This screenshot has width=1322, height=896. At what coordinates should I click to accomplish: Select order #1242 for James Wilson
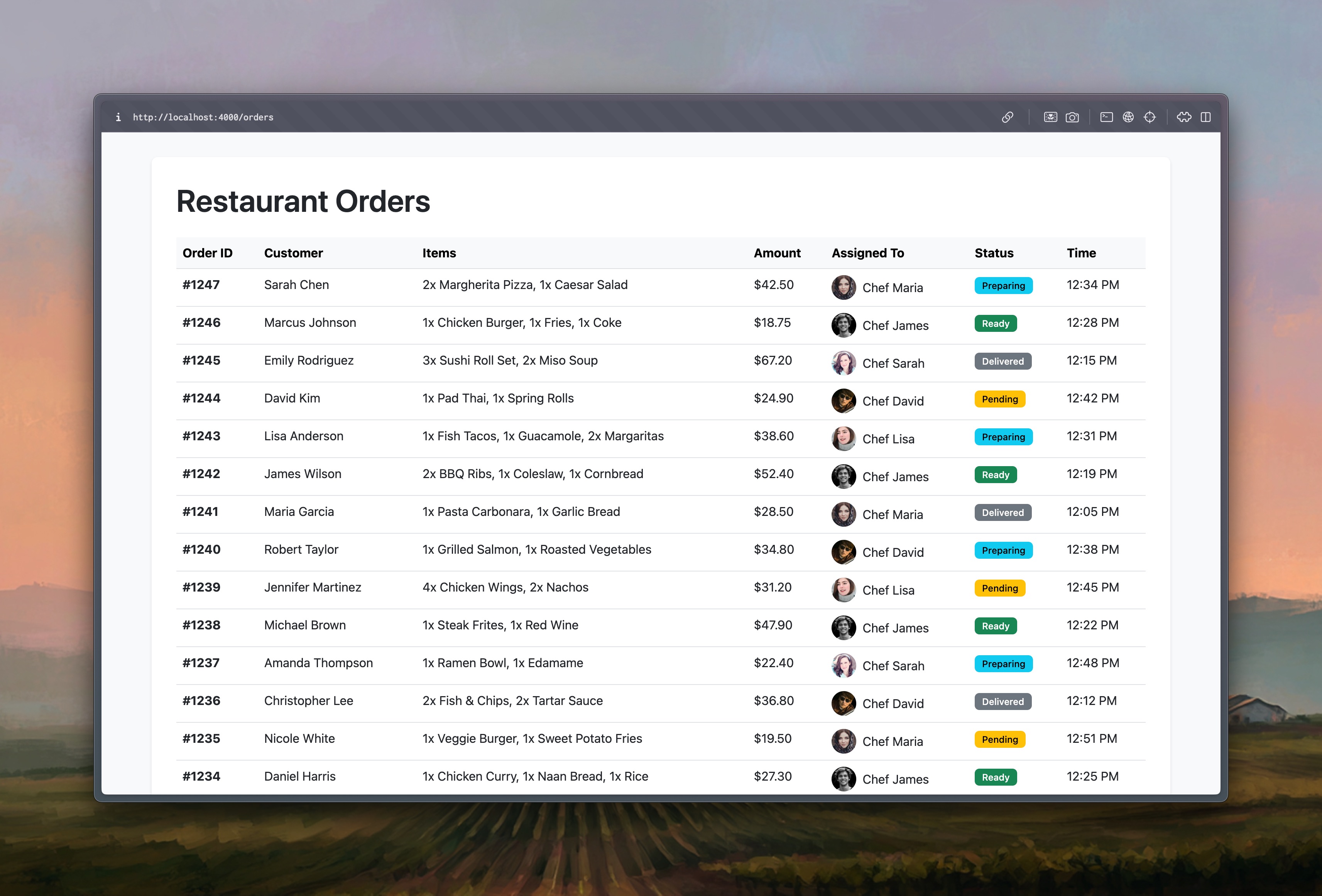click(201, 473)
